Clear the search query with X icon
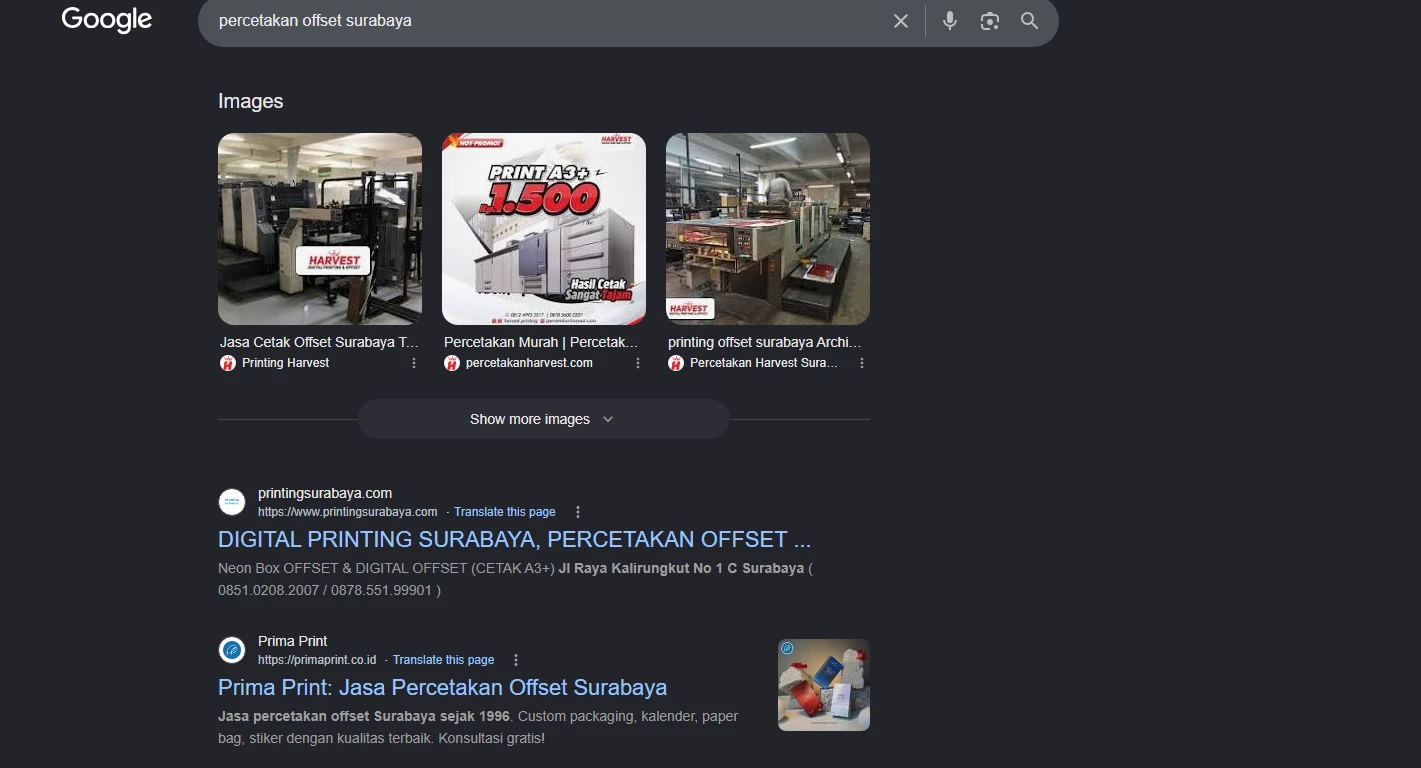Viewport: 1421px width, 768px height. click(x=901, y=21)
